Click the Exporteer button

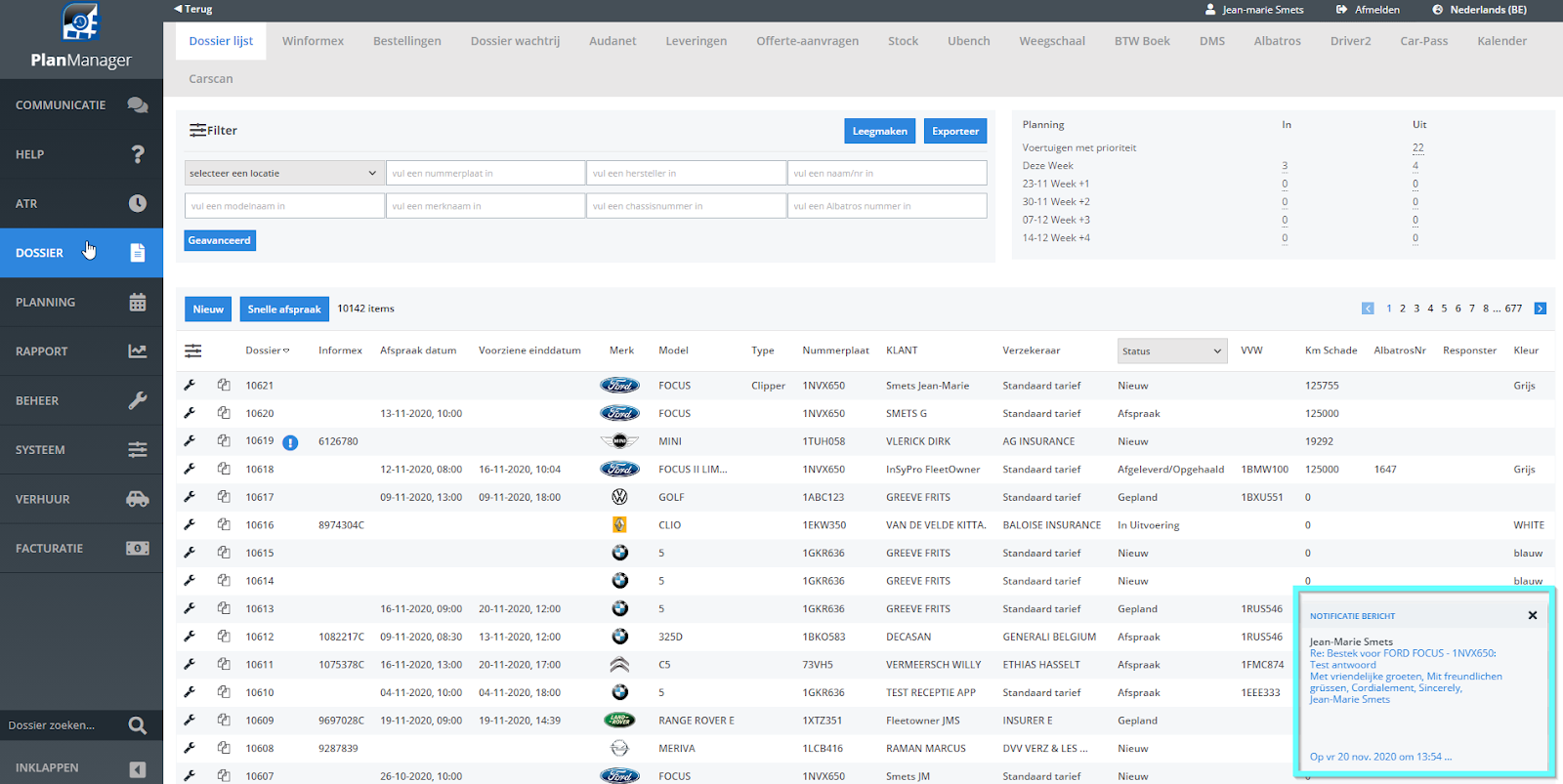954,131
